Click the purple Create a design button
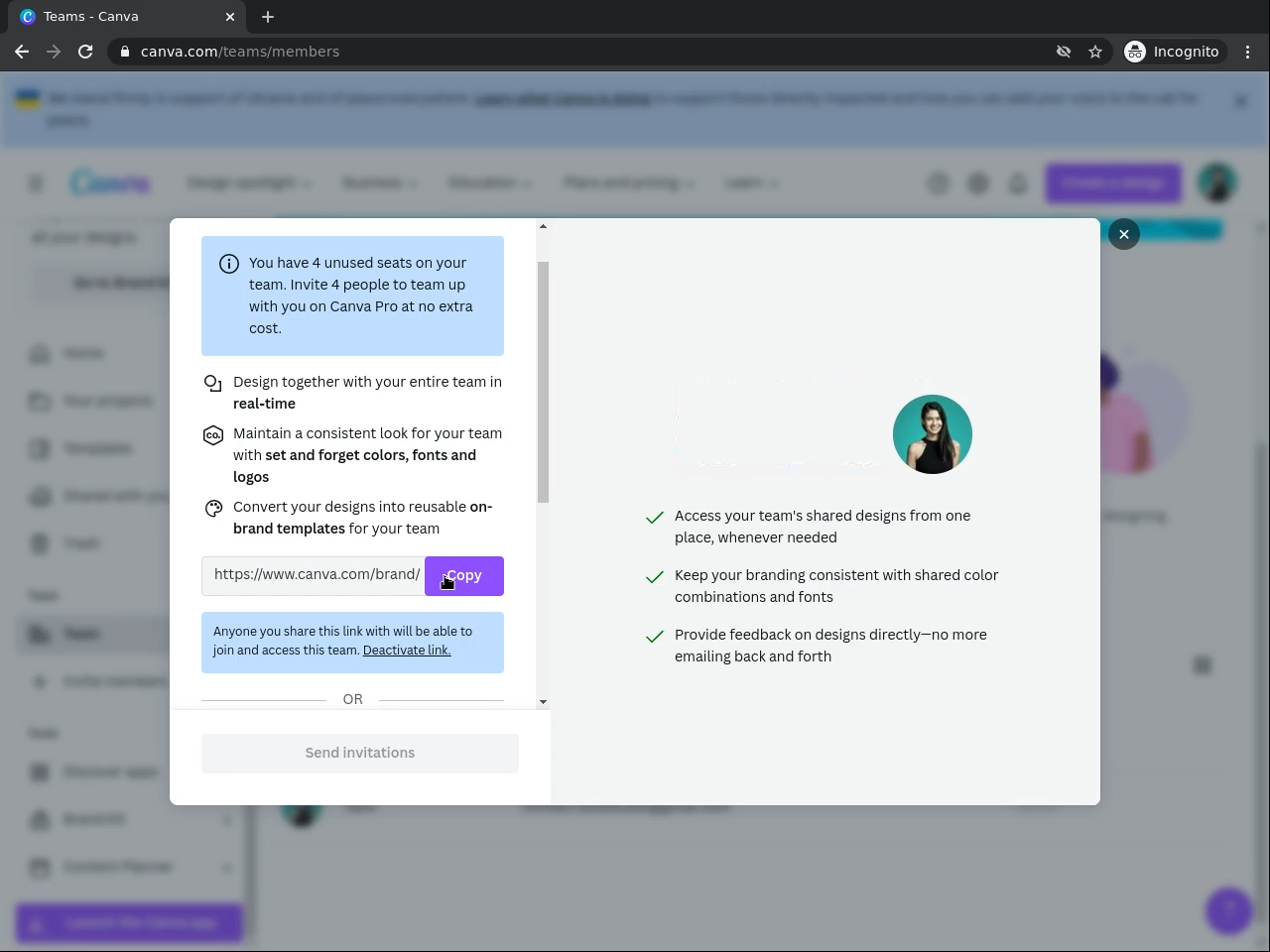This screenshot has width=1270, height=952. click(x=1113, y=183)
